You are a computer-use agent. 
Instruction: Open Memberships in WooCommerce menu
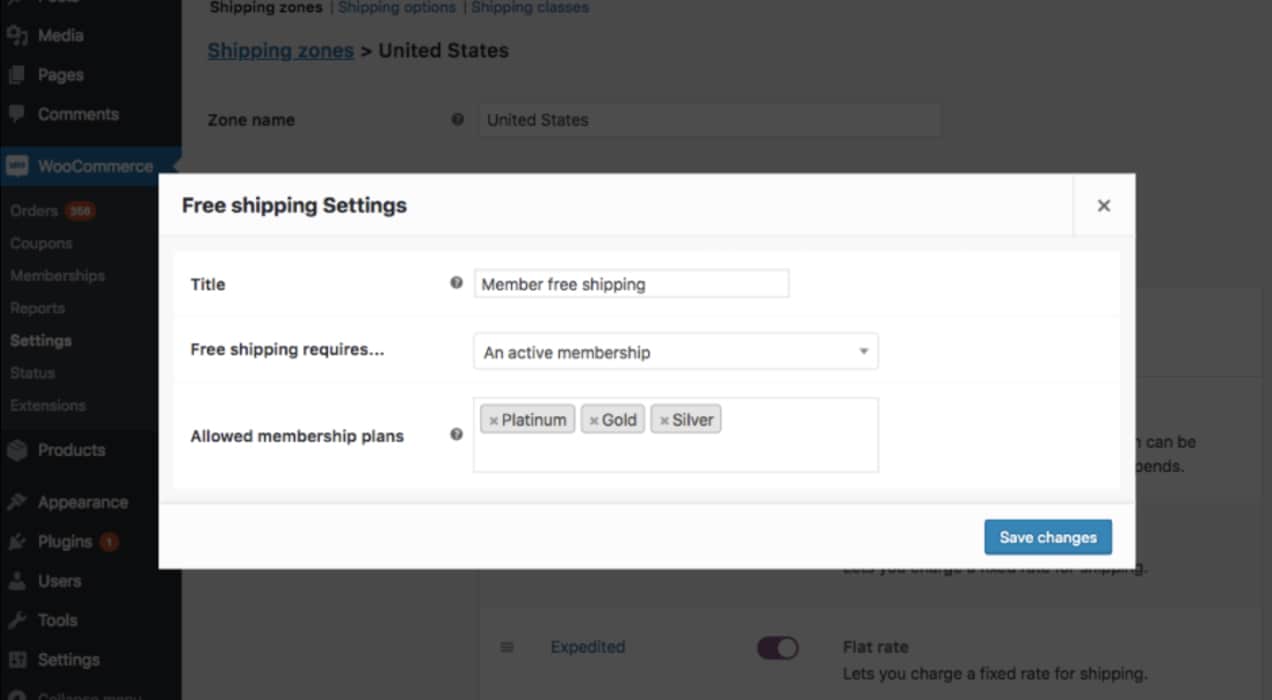coord(57,275)
